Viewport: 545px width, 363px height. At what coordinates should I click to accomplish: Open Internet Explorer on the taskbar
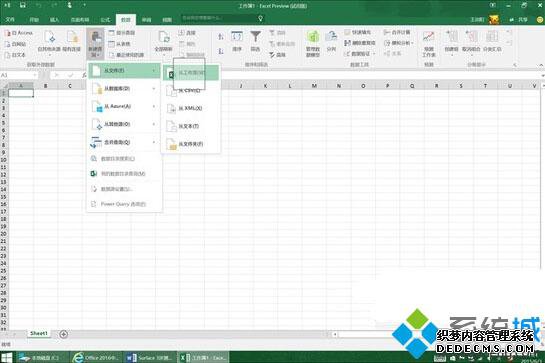(x=96, y=357)
